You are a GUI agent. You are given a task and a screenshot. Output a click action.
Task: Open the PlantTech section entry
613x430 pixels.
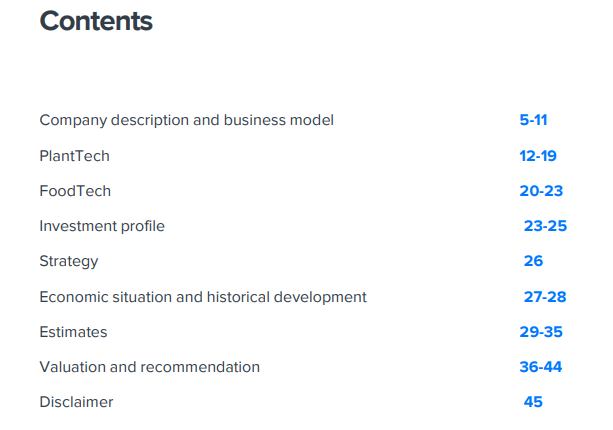[74, 156]
